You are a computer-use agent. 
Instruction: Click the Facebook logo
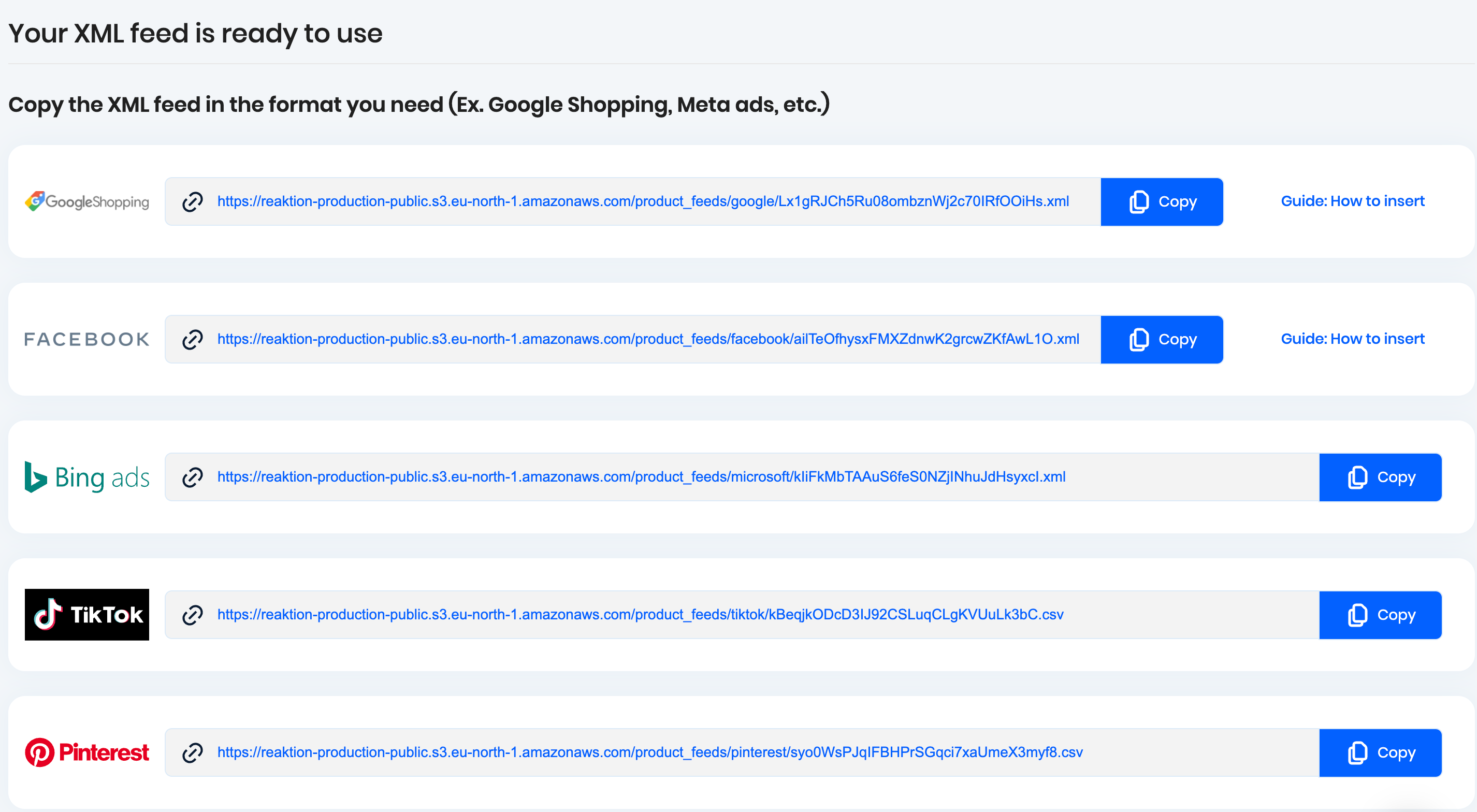86,340
